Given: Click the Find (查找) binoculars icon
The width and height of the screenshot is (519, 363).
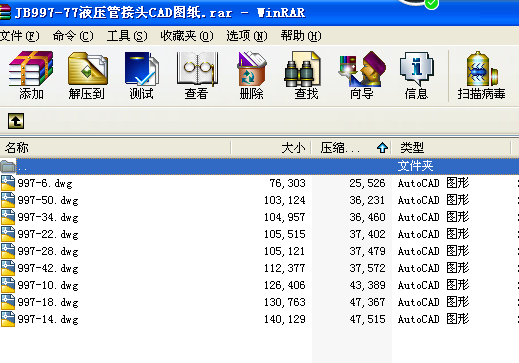Looking at the screenshot, I should pos(302,69).
